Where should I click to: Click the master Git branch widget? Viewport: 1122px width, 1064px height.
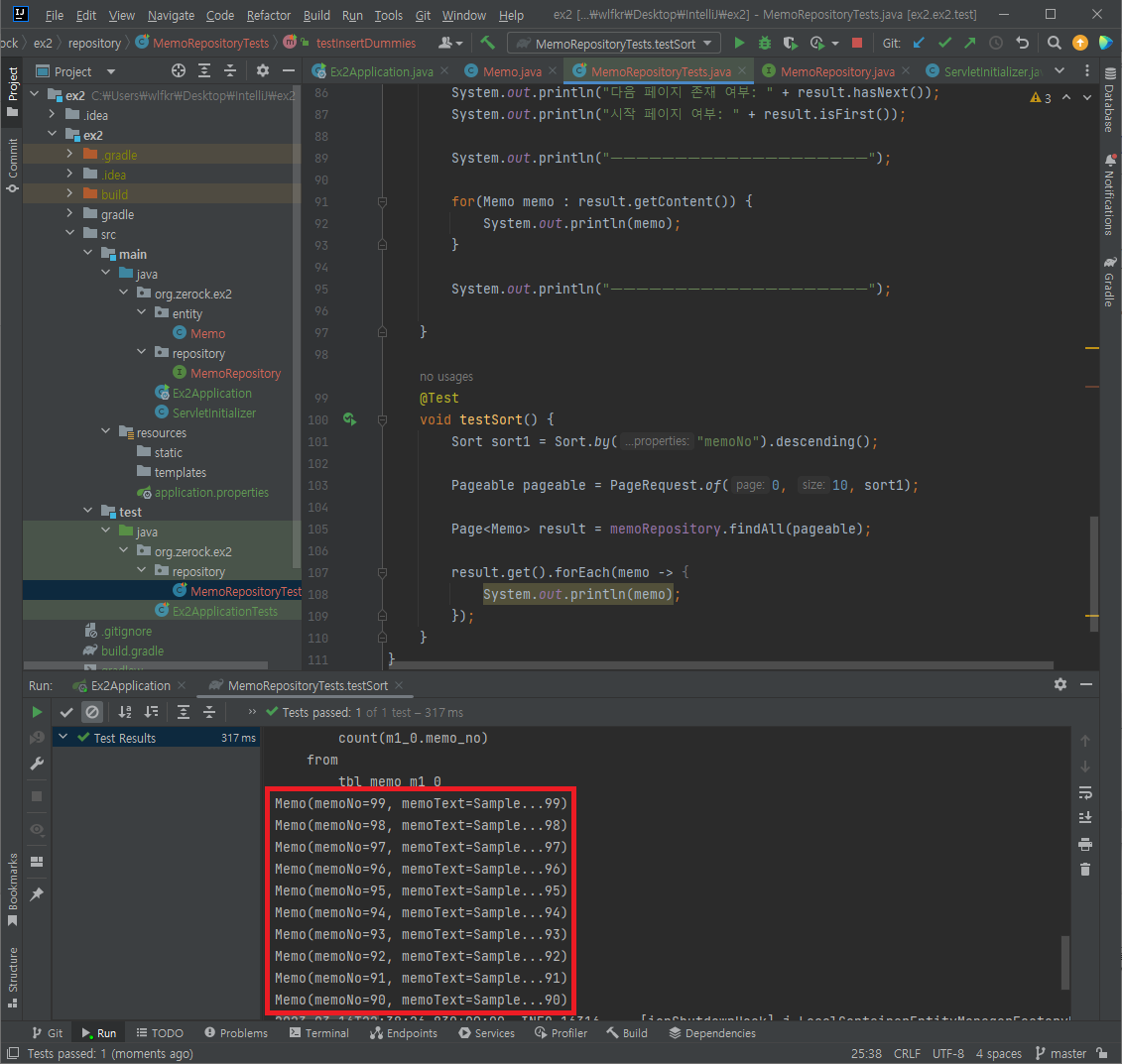pyautogui.click(x=1061, y=1053)
